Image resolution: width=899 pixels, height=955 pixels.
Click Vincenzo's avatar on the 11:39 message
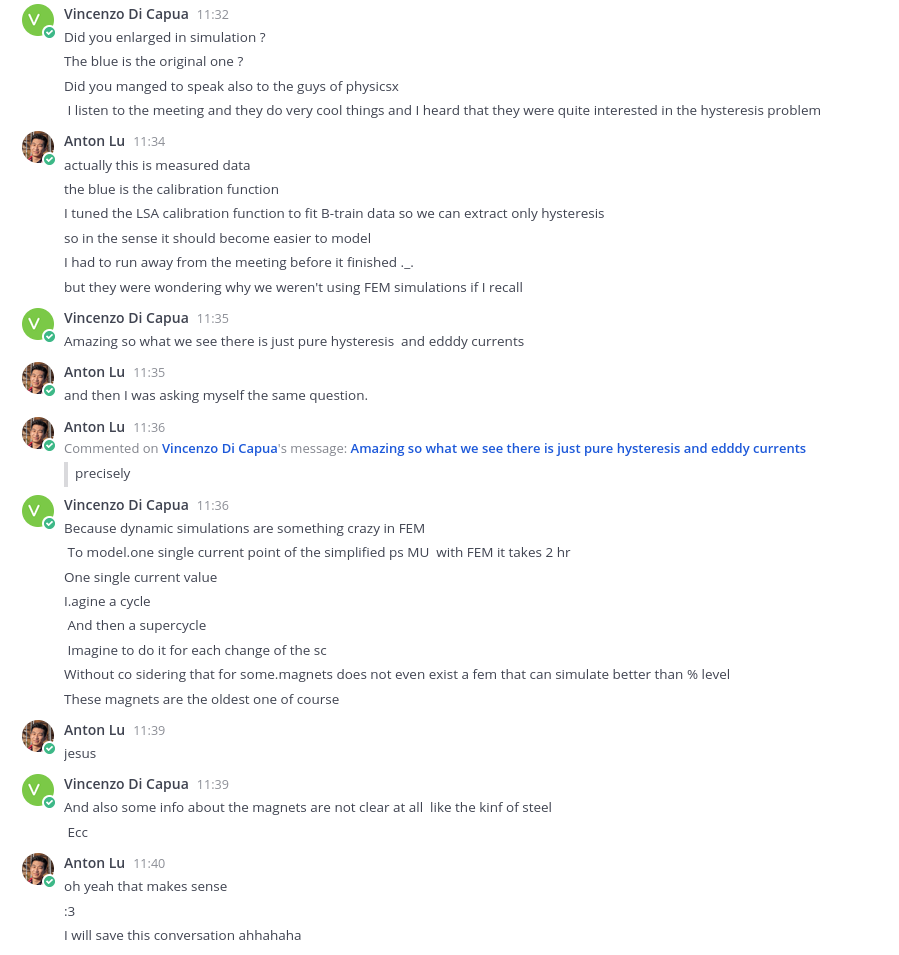(37, 790)
